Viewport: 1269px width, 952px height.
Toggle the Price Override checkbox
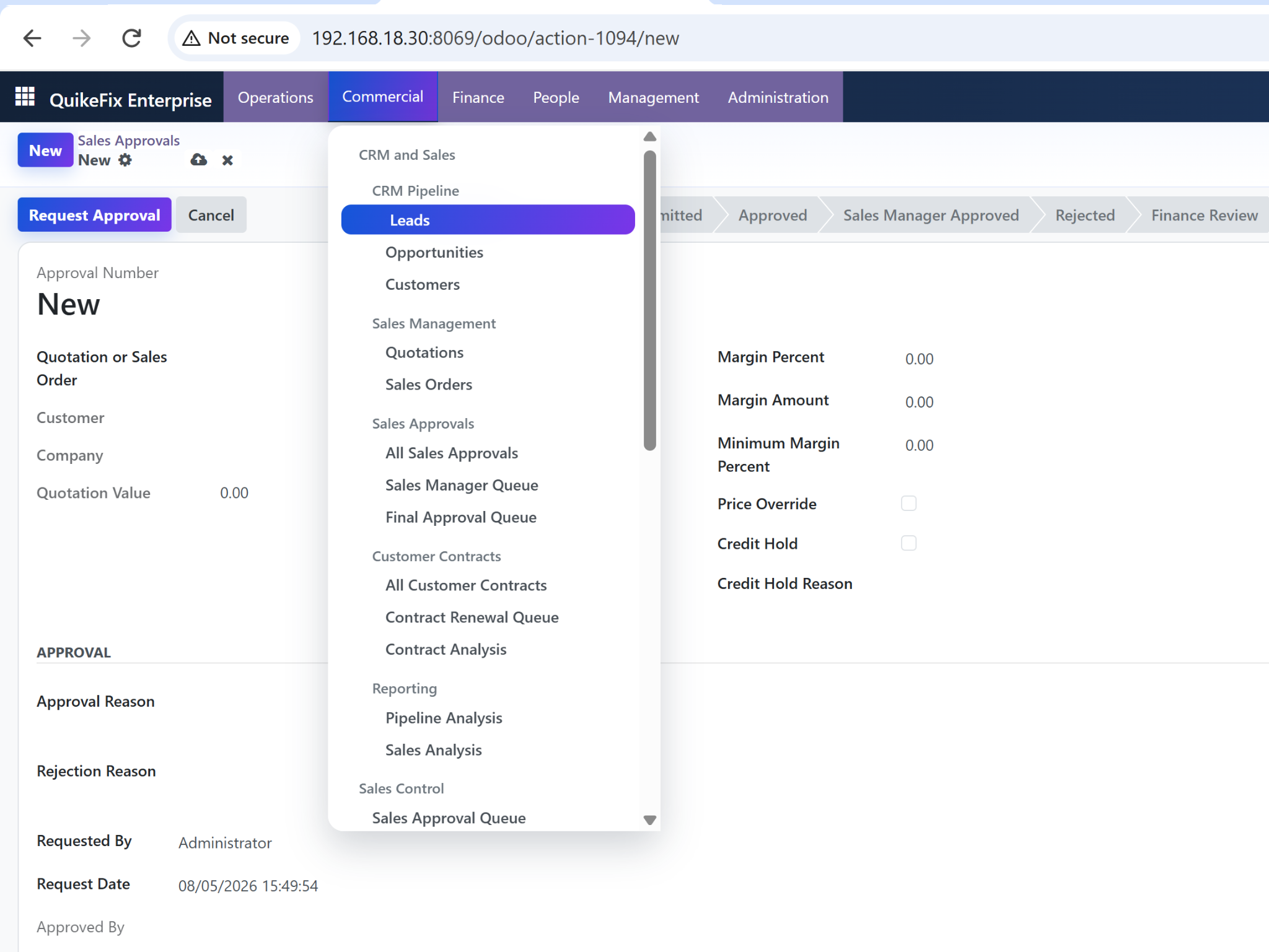click(x=908, y=504)
